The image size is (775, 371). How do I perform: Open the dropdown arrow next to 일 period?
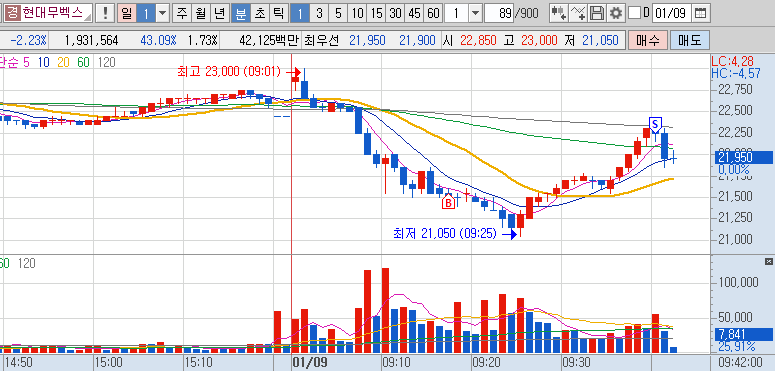tap(162, 13)
